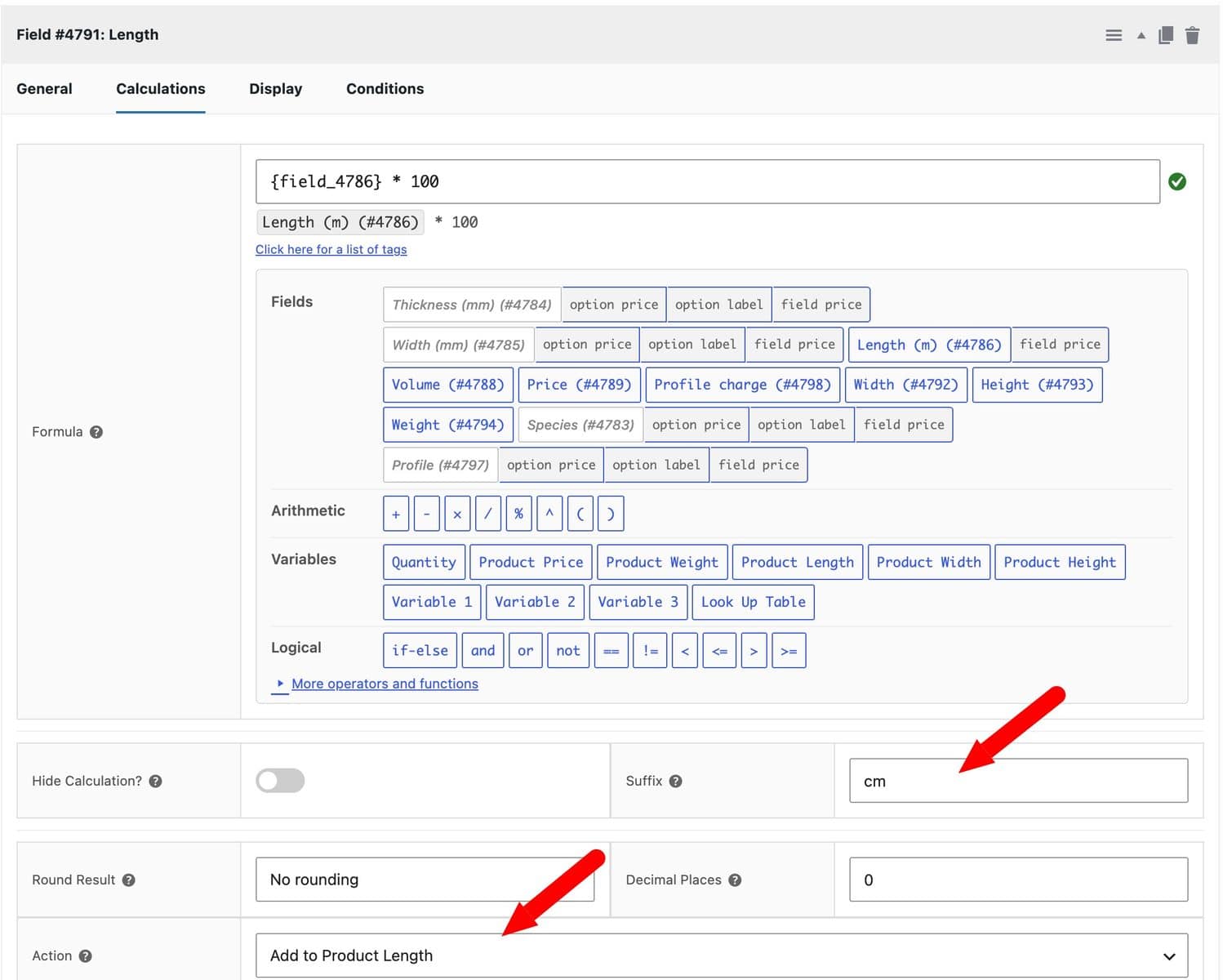Collapse the field using the up triangle
The height and width of the screenshot is (980, 1223).
1141,35
